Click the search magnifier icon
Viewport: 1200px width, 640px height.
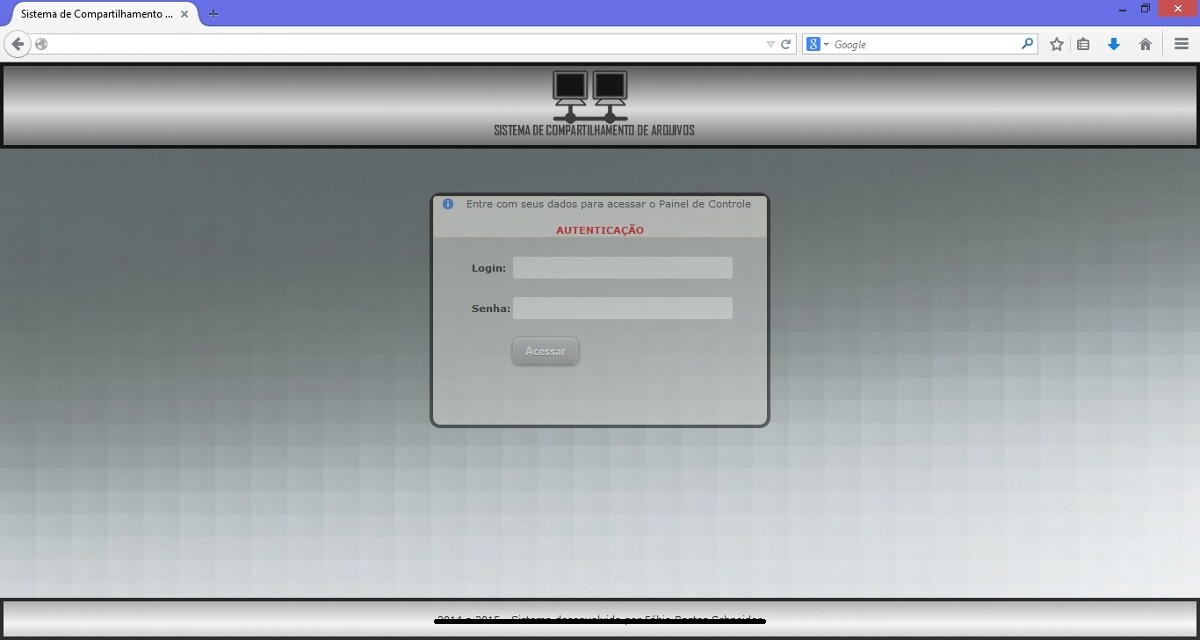1027,44
